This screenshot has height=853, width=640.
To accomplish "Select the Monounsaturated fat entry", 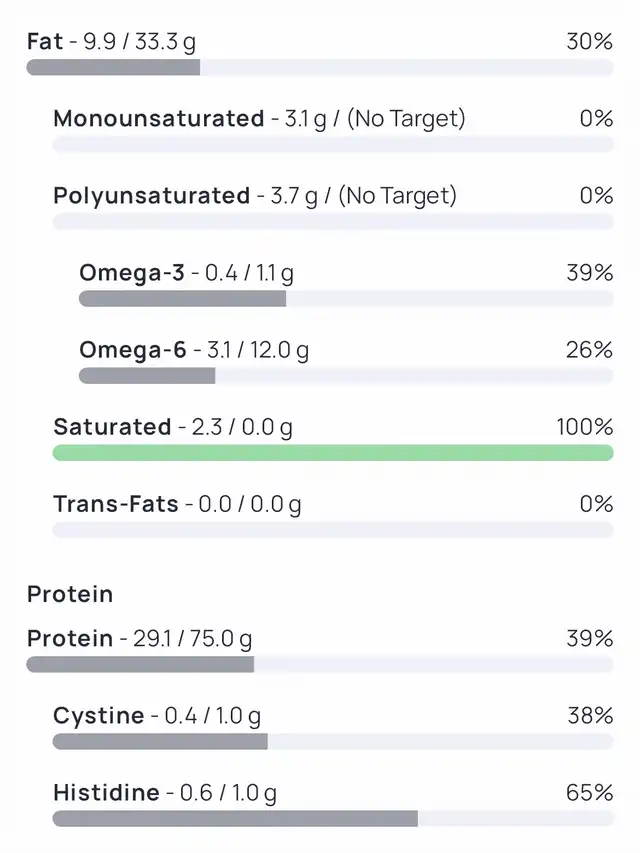I will click(259, 119).
